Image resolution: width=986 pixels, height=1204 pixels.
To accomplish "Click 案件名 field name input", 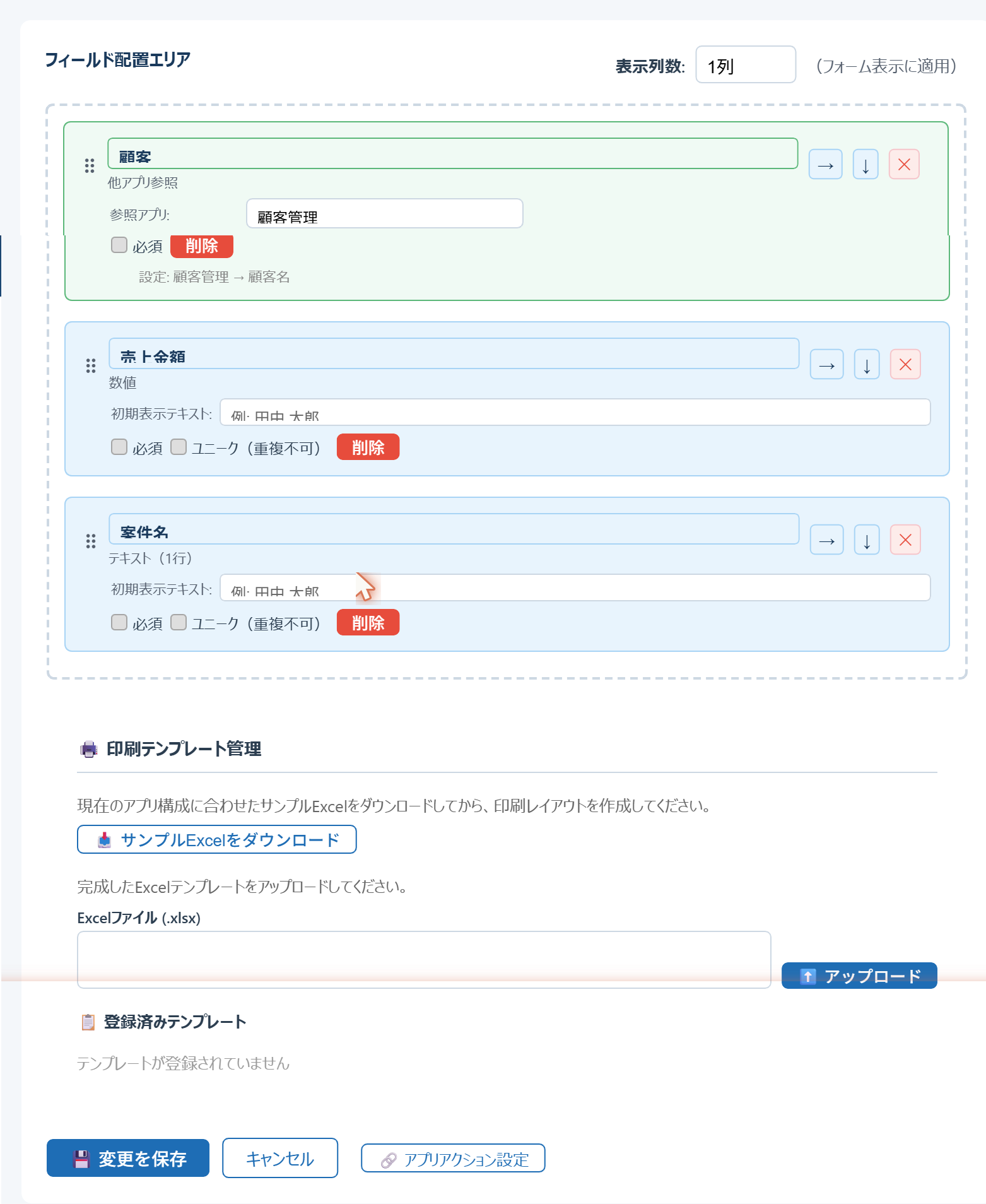I will click(454, 529).
